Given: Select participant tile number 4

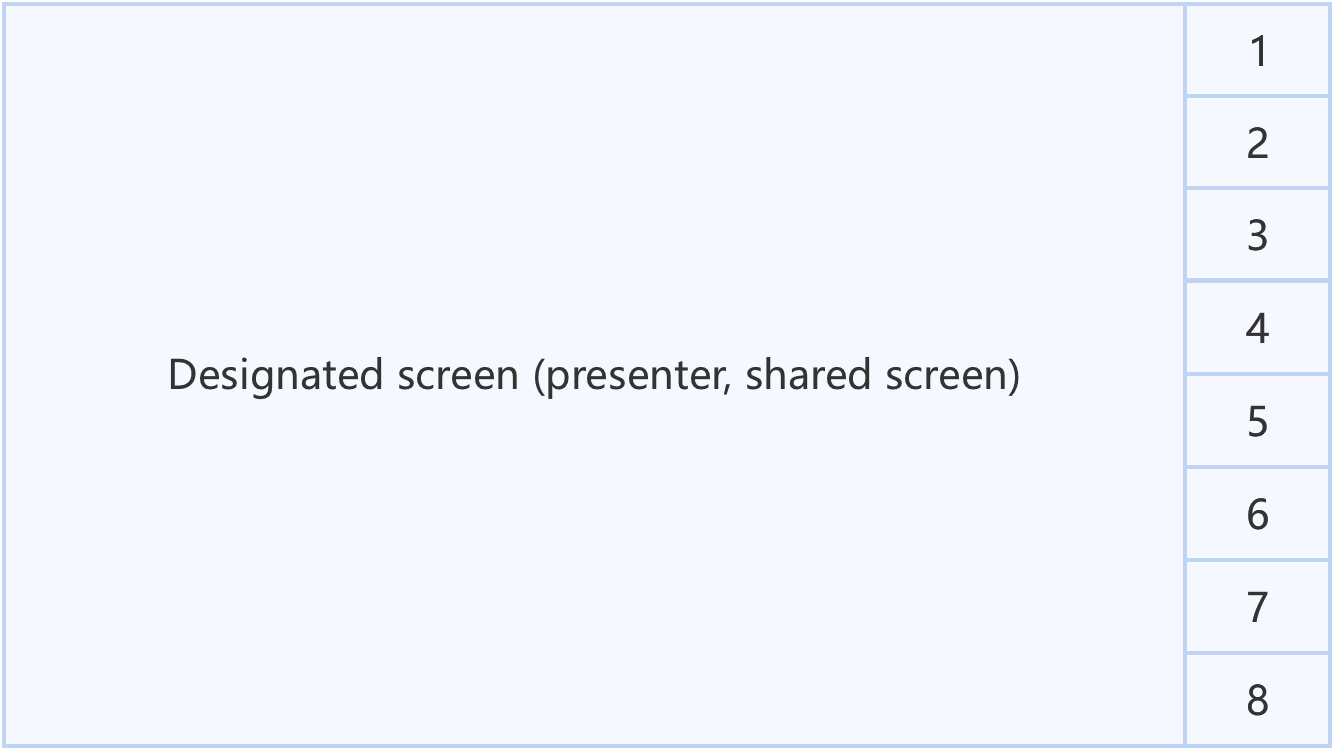Looking at the screenshot, I should 1257,329.
